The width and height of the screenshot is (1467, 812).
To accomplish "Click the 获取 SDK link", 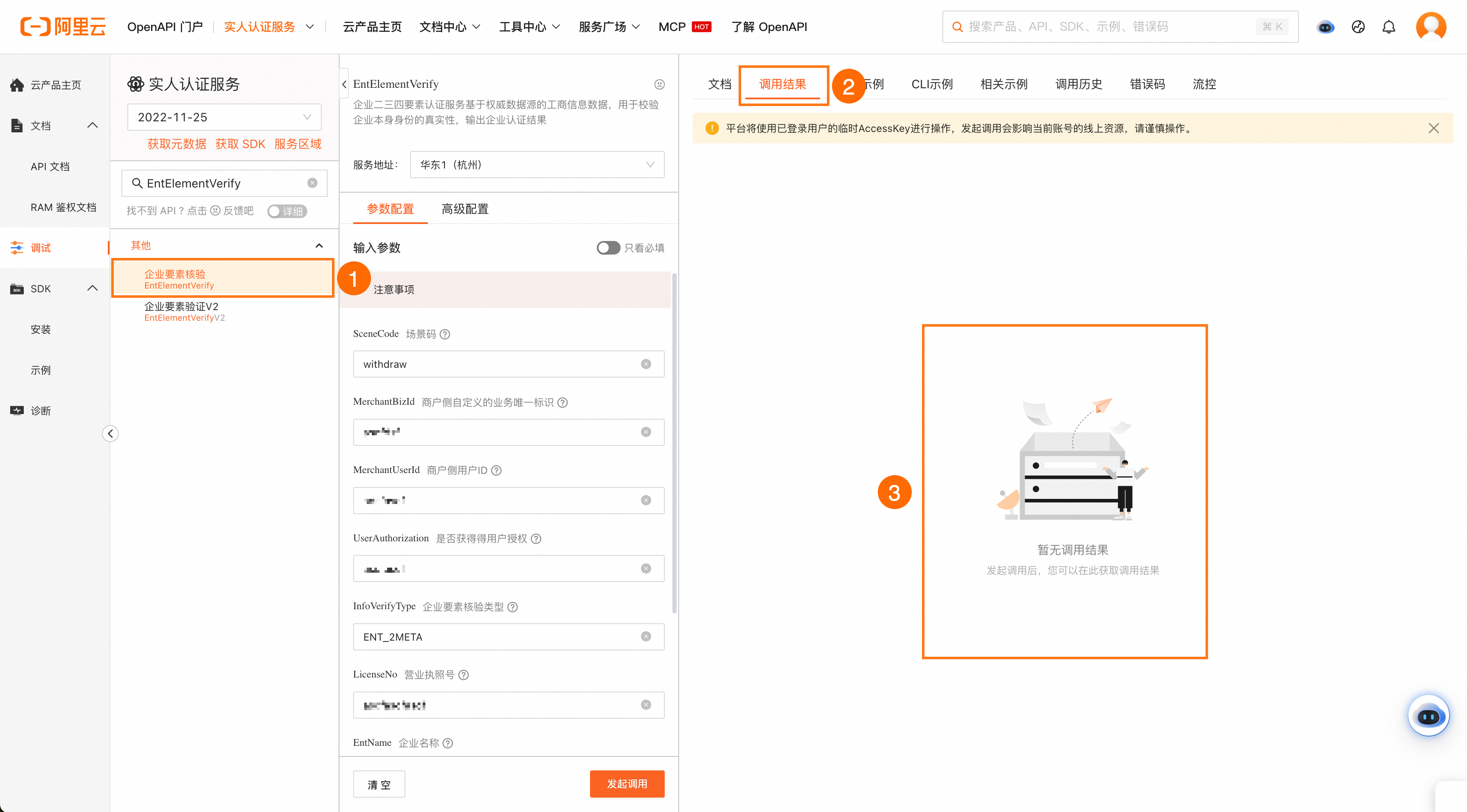I will click(x=240, y=144).
